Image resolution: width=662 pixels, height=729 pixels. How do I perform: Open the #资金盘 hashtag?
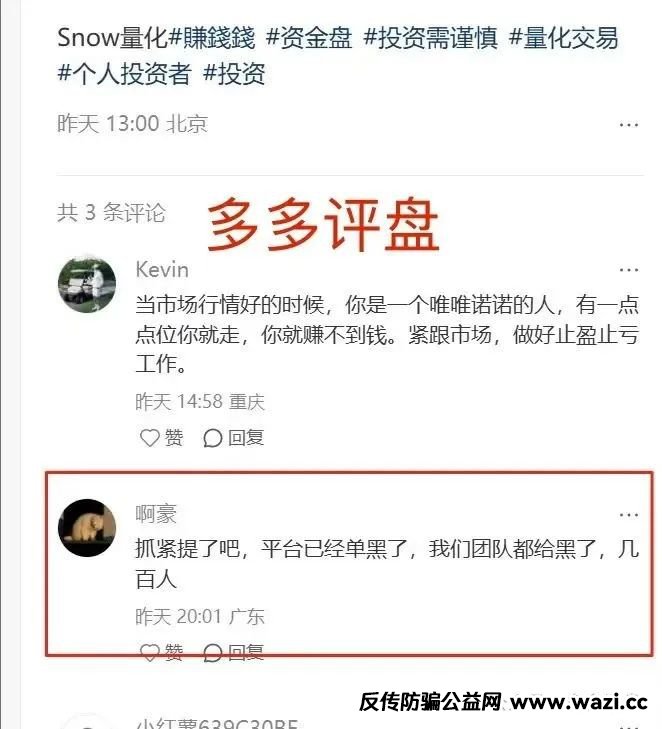click(309, 38)
